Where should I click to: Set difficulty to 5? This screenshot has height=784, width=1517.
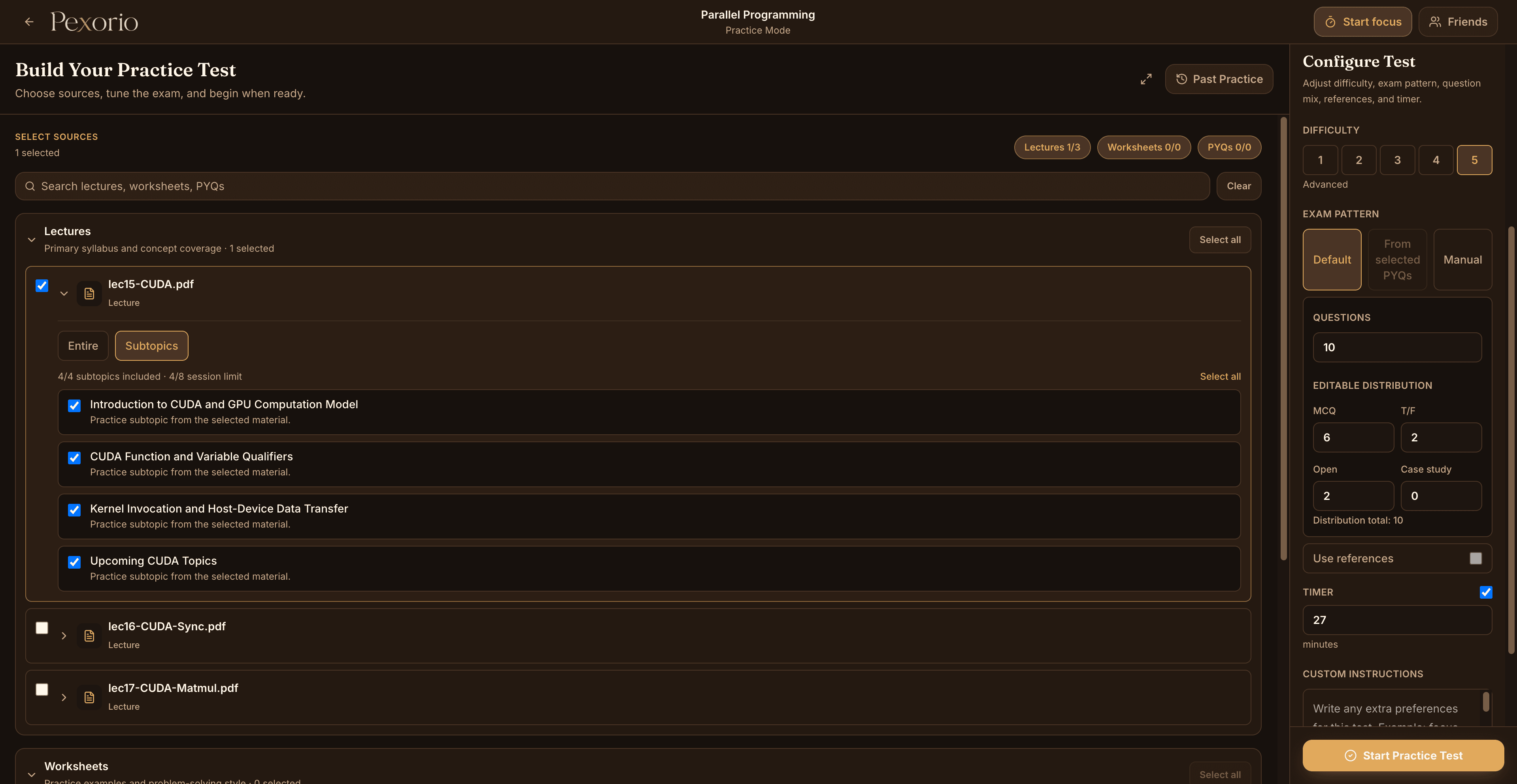coord(1474,160)
